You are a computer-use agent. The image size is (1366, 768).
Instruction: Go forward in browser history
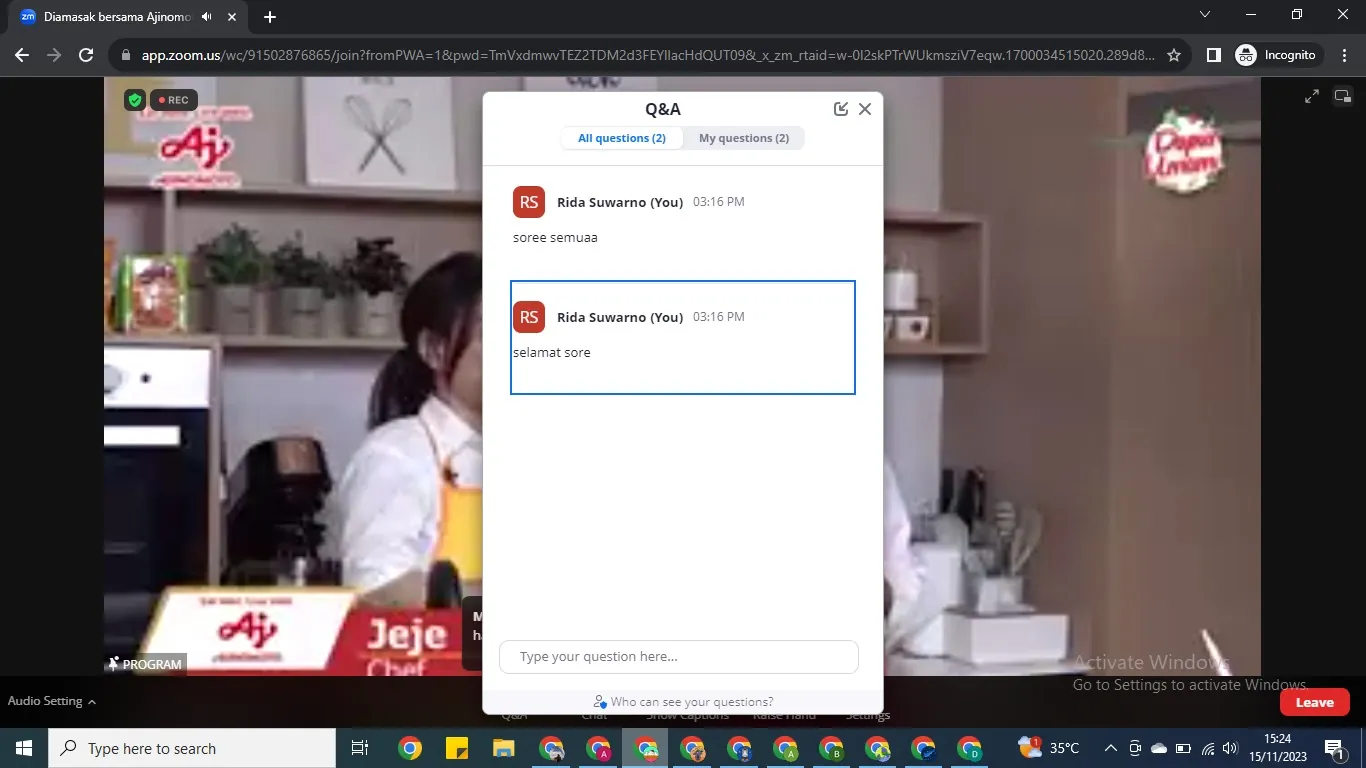54,55
